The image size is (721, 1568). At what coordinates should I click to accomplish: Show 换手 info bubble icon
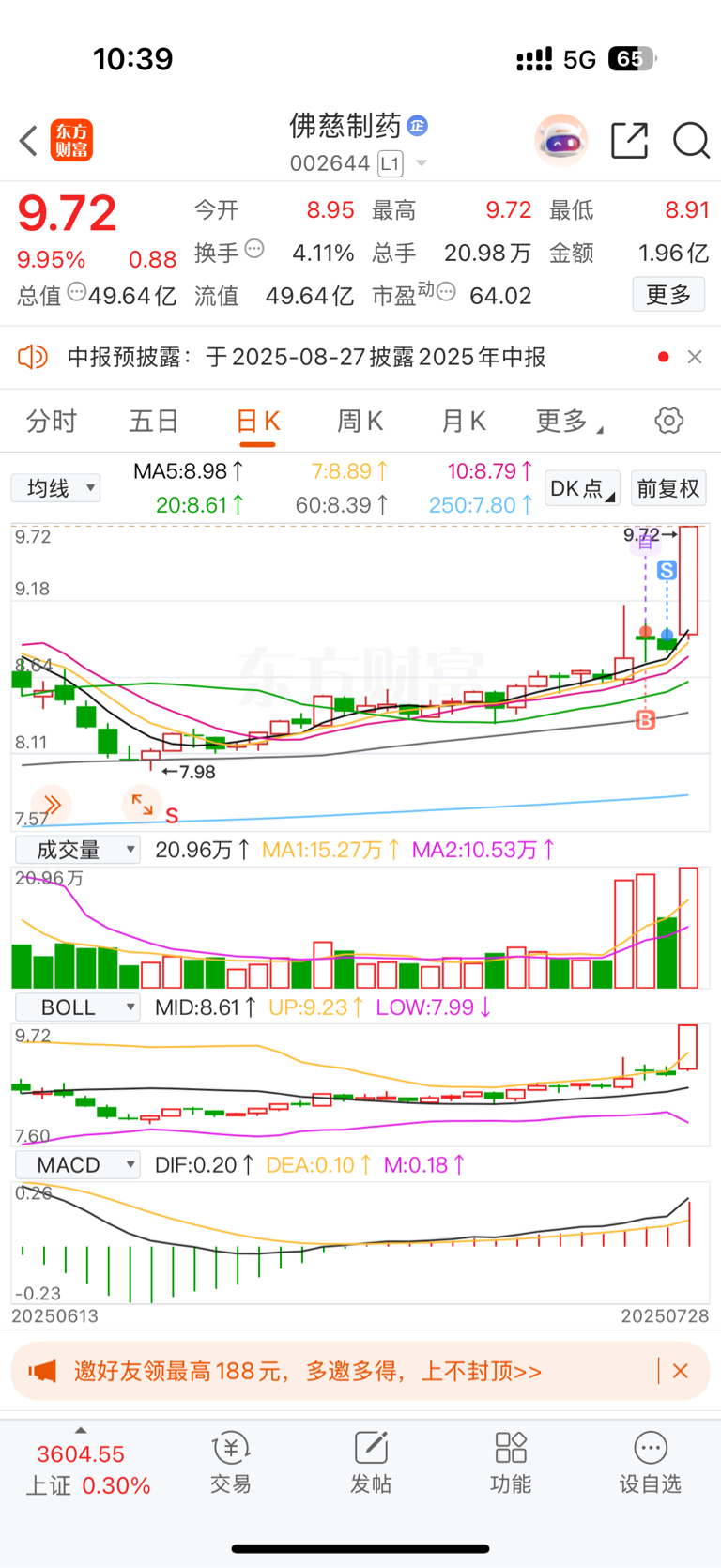click(254, 249)
